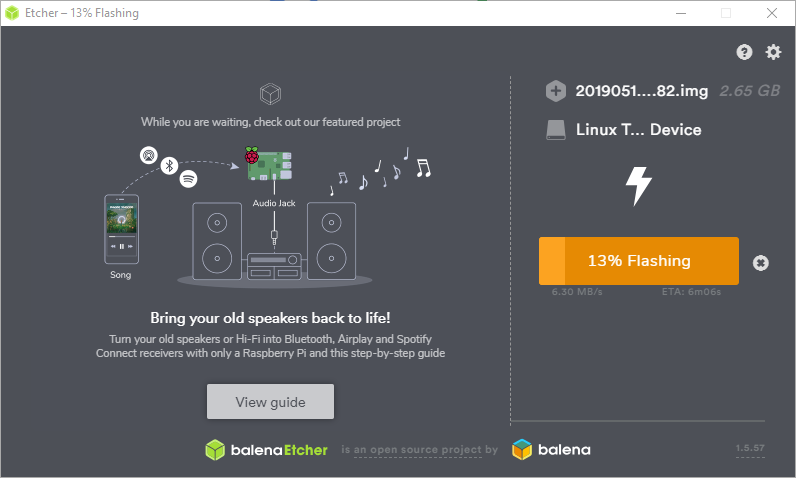Open the balenaEtcher logo link
The height and width of the screenshot is (478, 796).
click(267, 450)
